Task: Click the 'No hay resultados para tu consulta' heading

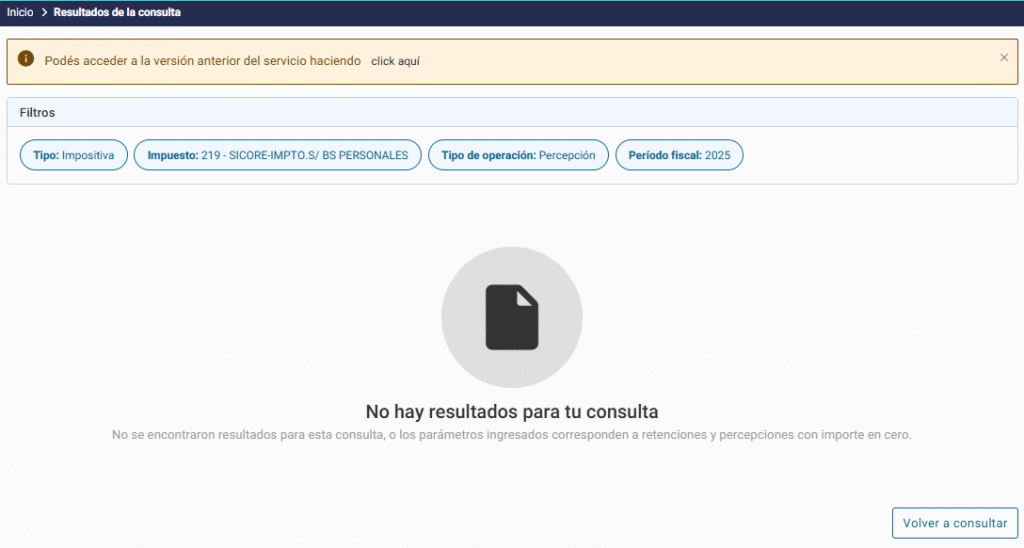Action: tap(512, 411)
